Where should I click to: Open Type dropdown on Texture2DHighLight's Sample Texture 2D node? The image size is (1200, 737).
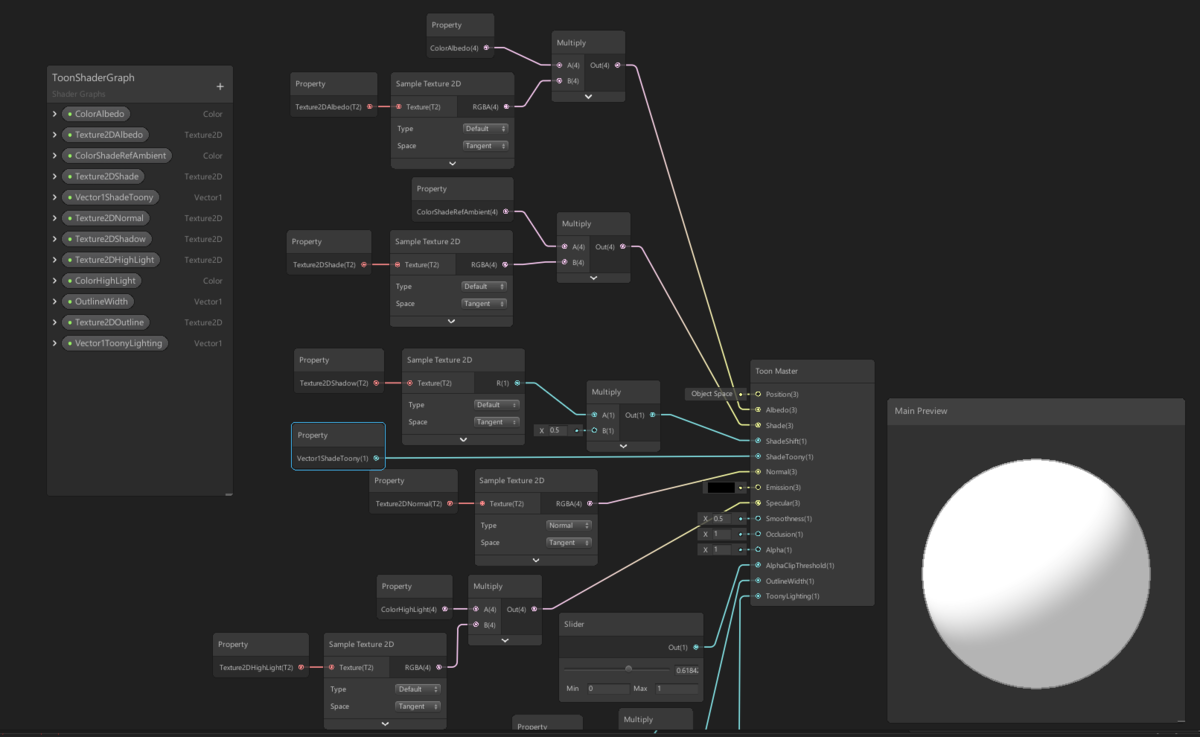[x=418, y=689]
